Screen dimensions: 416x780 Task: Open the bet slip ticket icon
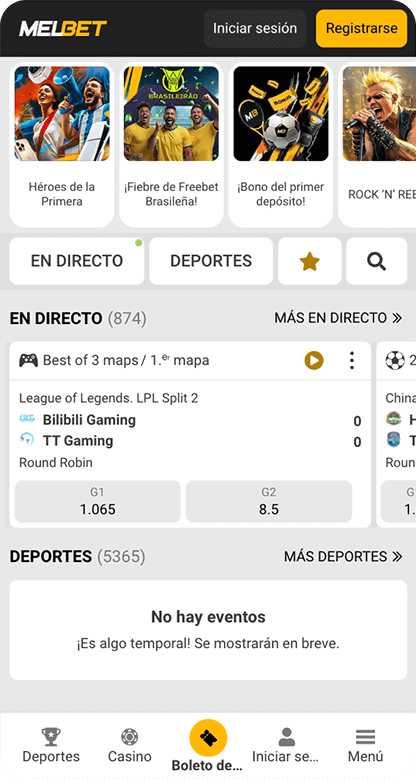(208, 738)
